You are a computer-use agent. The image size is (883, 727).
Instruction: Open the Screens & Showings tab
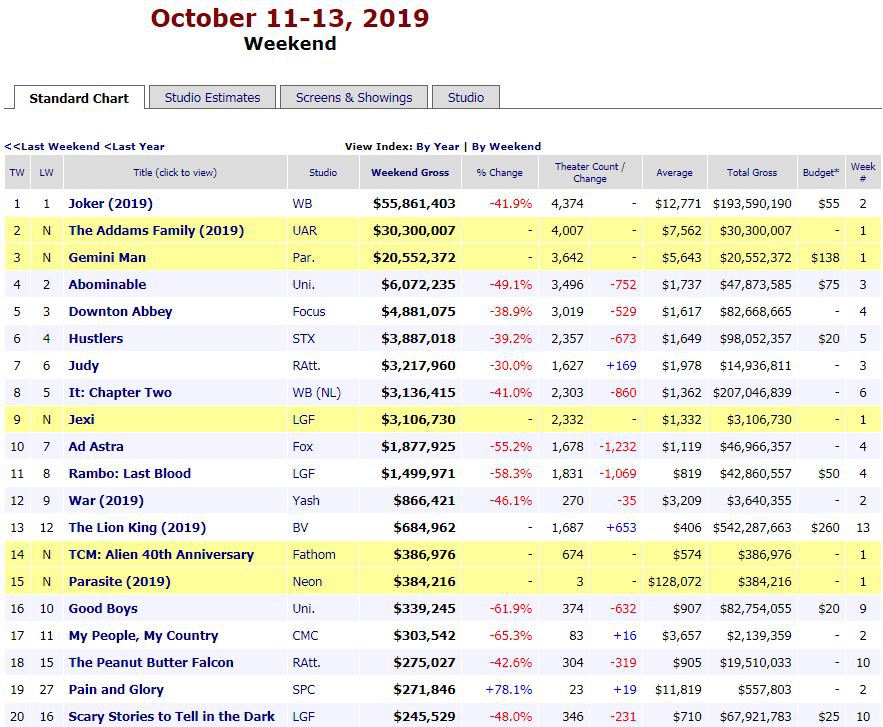click(354, 97)
